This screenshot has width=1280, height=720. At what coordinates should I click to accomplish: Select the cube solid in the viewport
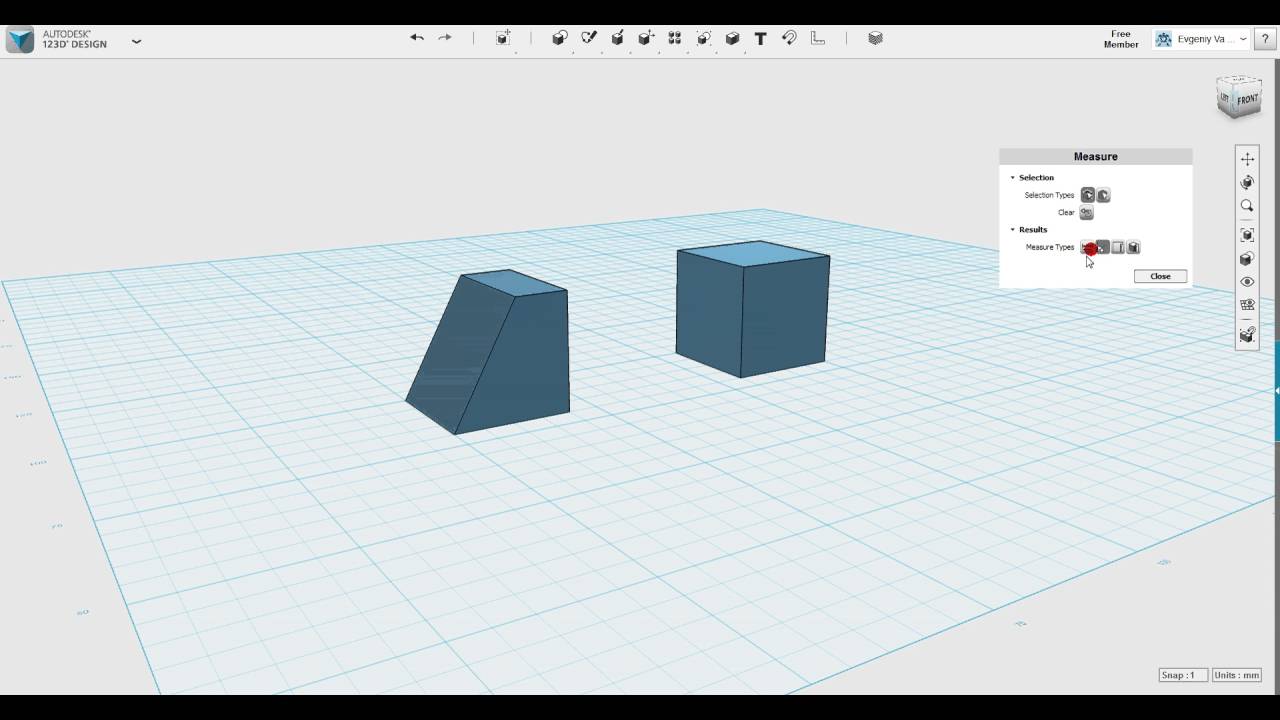pyautogui.click(x=752, y=308)
